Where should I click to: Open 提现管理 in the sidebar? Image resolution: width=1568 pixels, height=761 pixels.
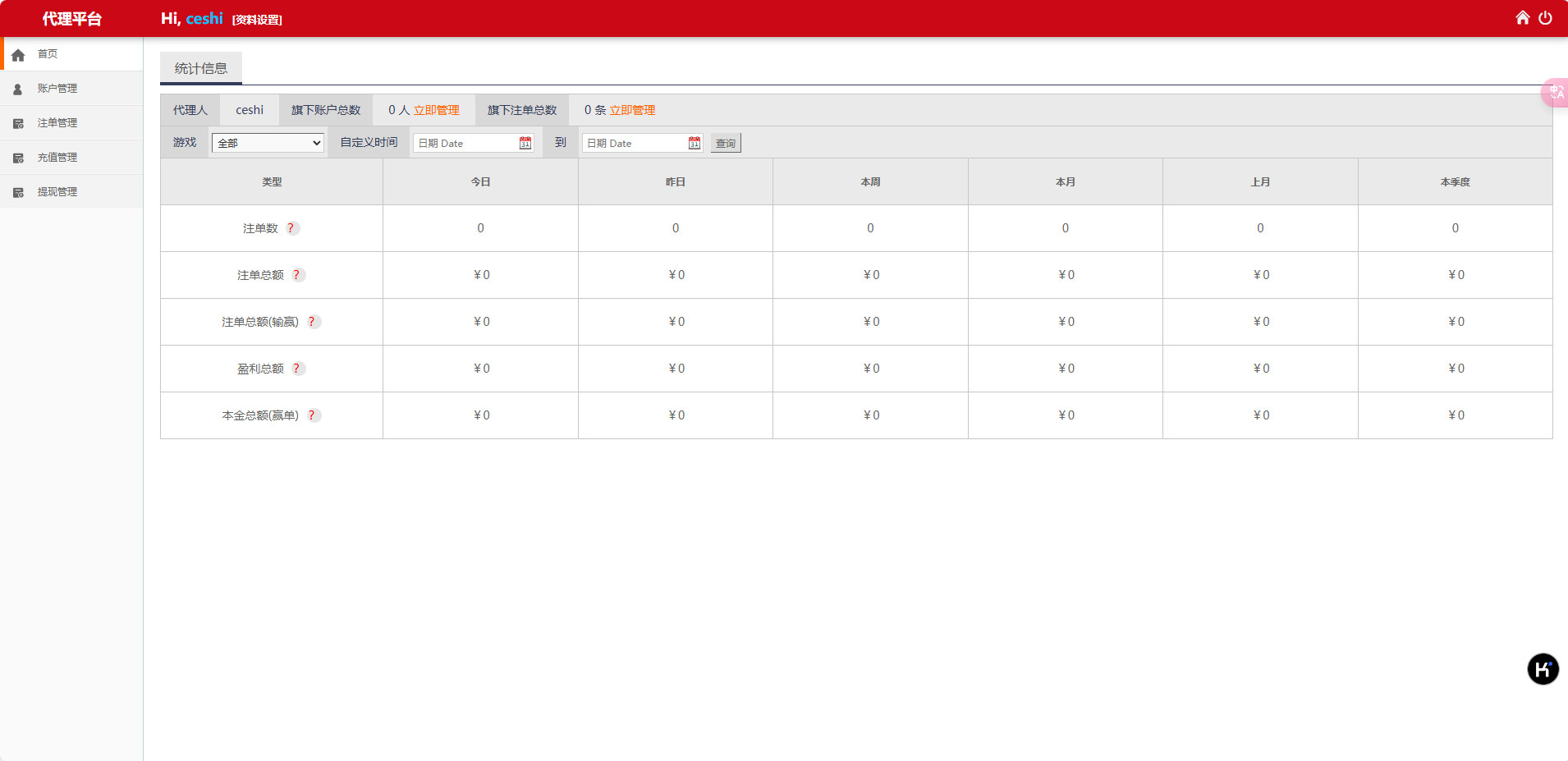tap(57, 192)
